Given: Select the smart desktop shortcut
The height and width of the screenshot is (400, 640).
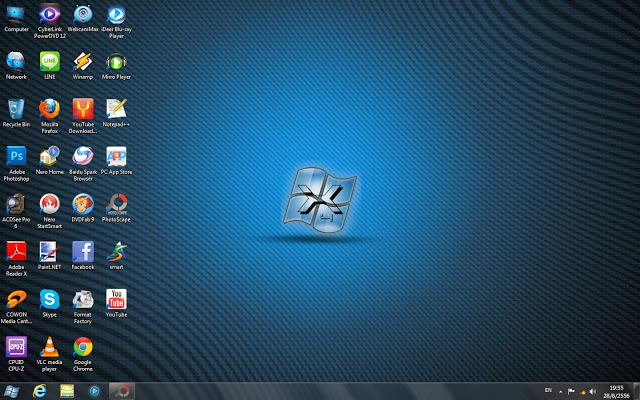Looking at the screenshot, I should click(x=116, y=256).
